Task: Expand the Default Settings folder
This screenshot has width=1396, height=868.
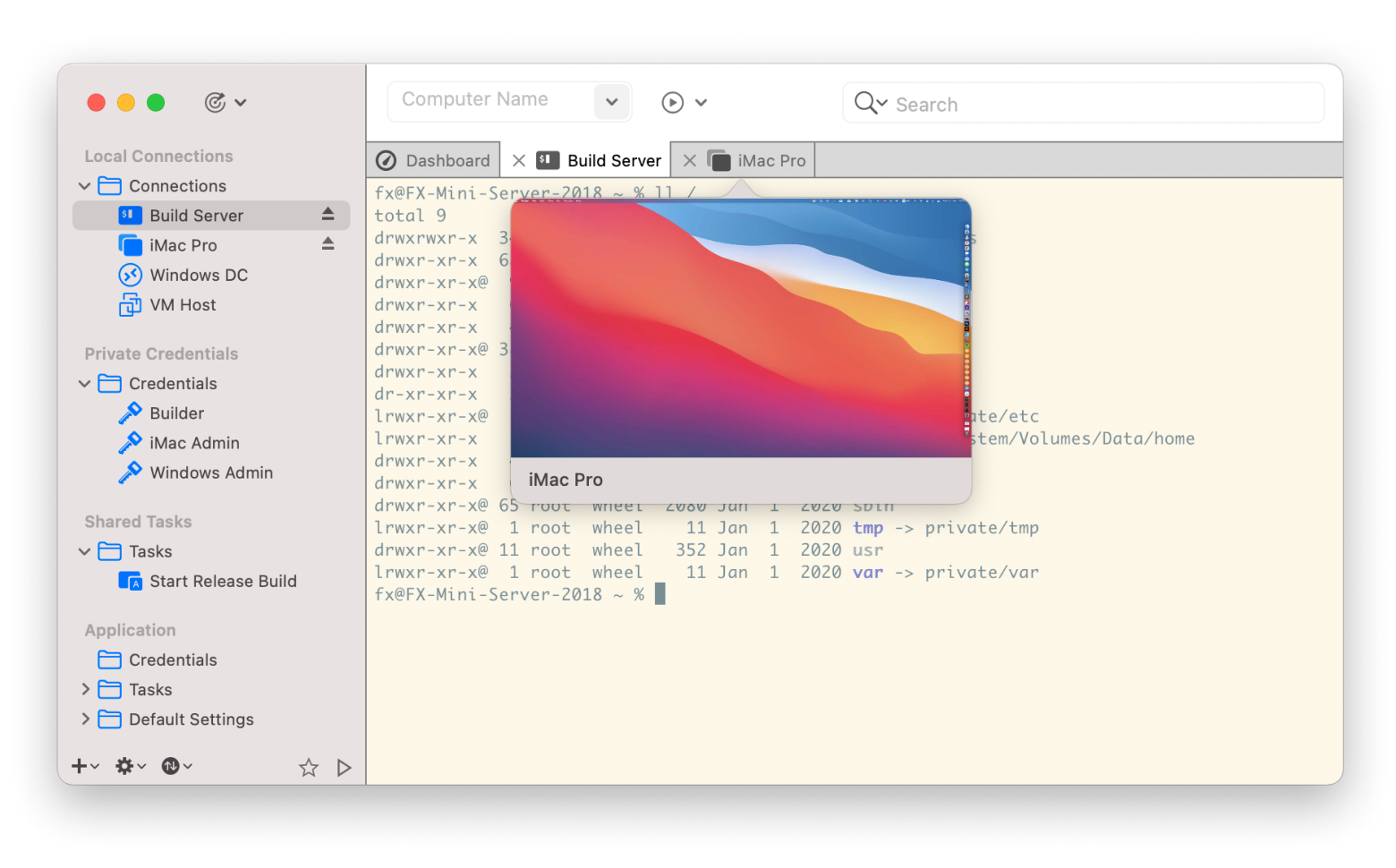Action: pos(85,719)
